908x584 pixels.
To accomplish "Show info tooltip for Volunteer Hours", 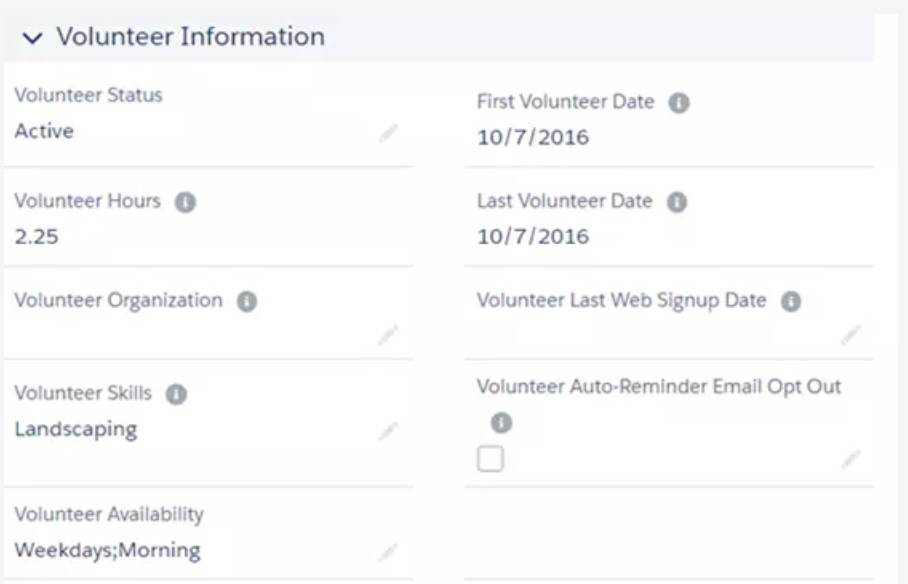I will click(x=185, y=202).
